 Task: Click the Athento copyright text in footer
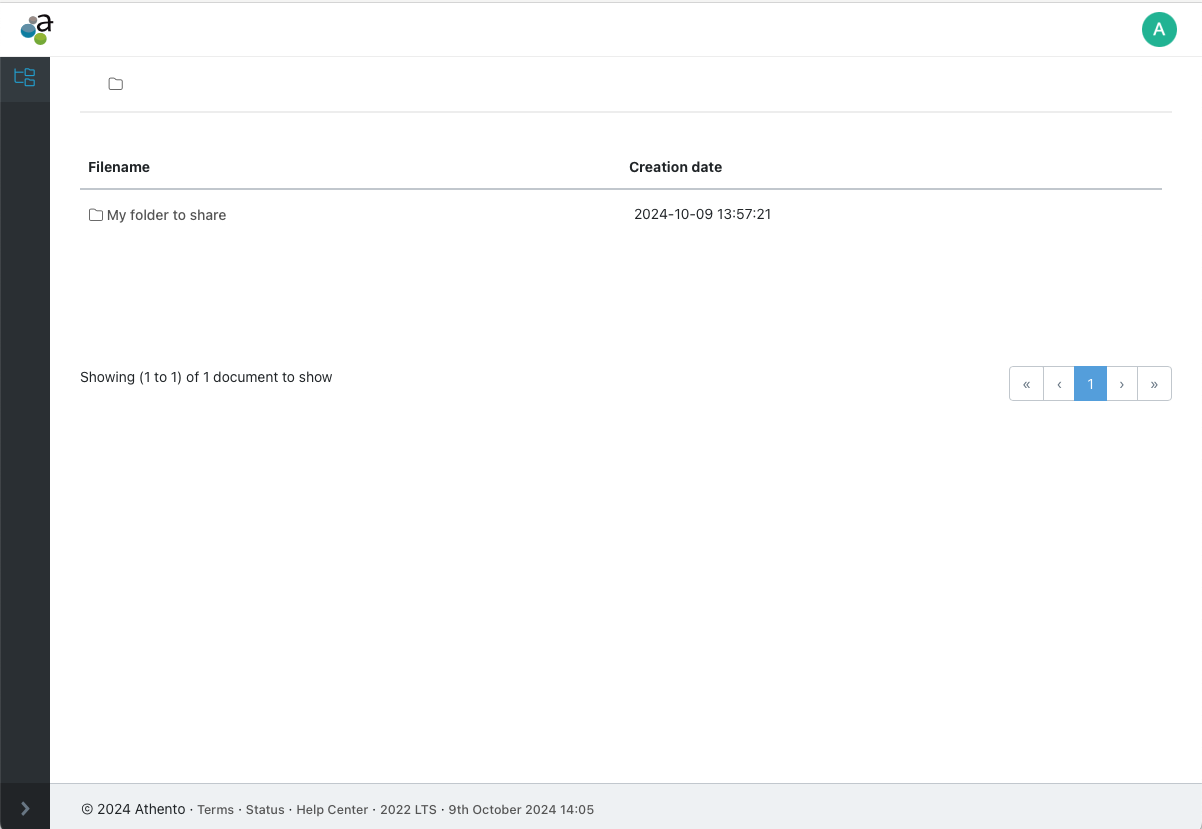[x=133, y=810]
